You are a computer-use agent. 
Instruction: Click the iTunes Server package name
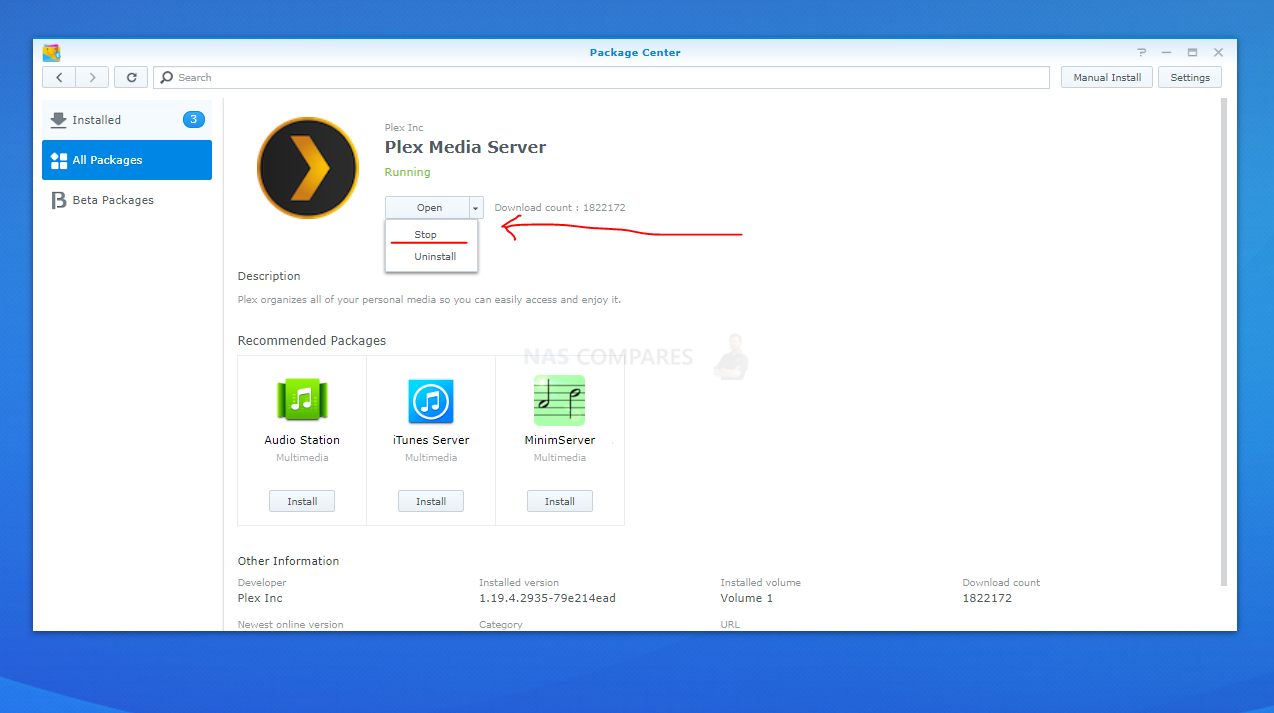point(431,440)
